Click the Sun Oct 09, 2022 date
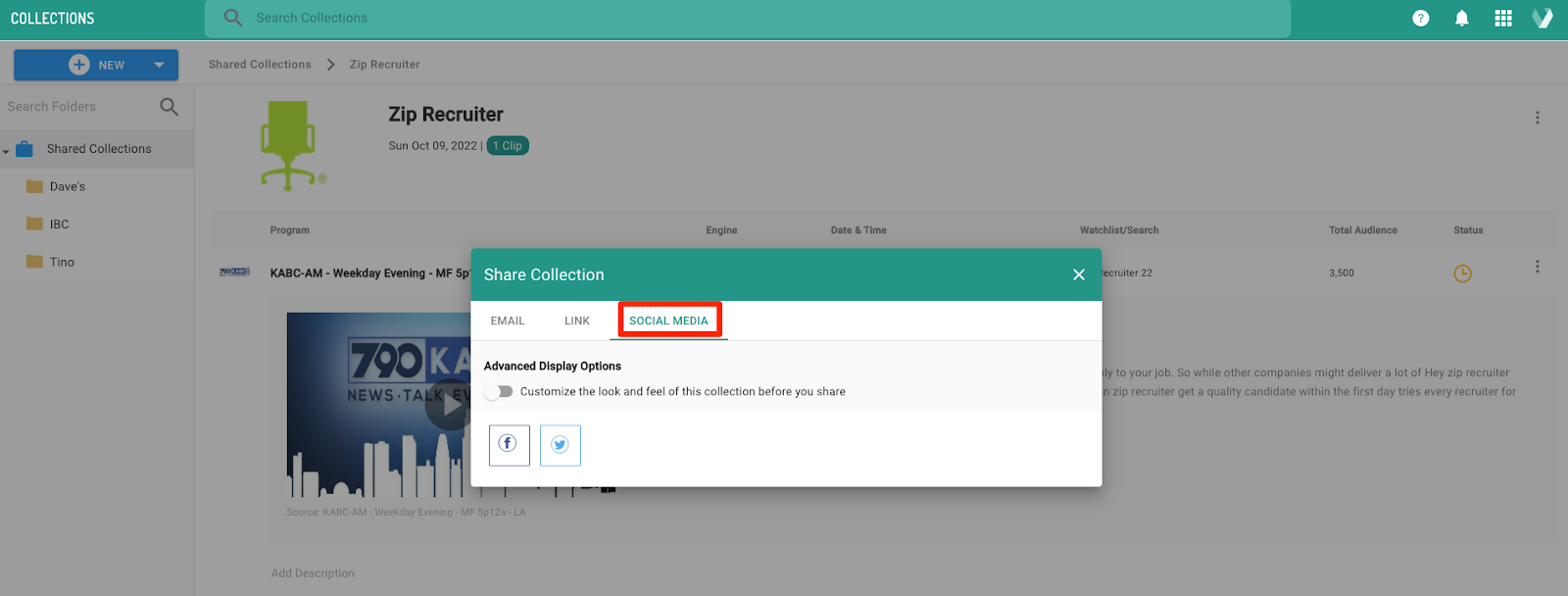 [x=432, y=146]
